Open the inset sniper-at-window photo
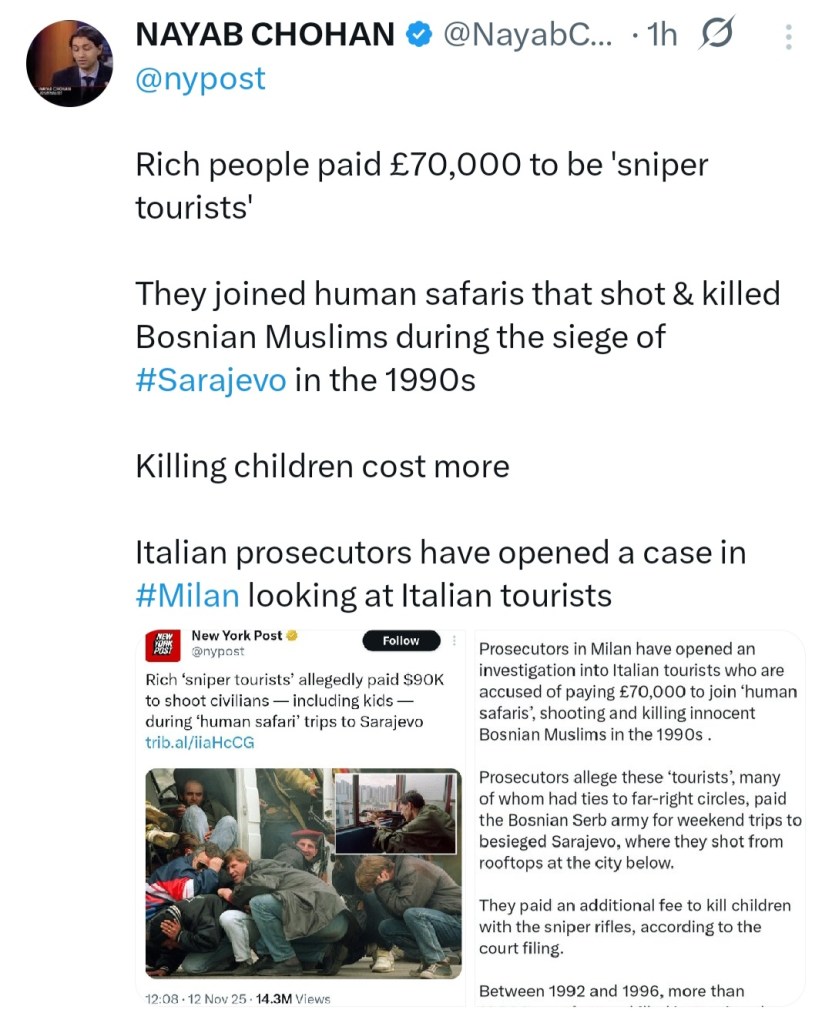 395,813
